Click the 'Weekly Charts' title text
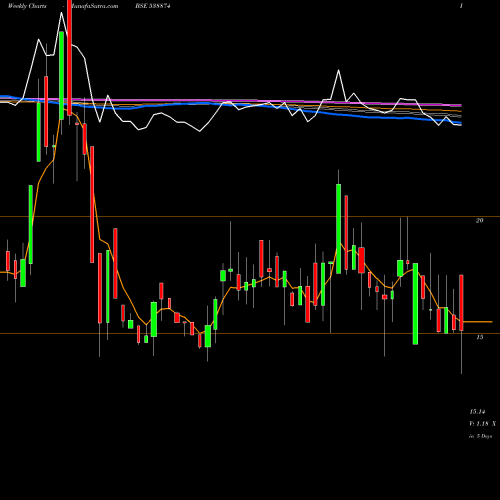500x500 pixels. [27, 6]
